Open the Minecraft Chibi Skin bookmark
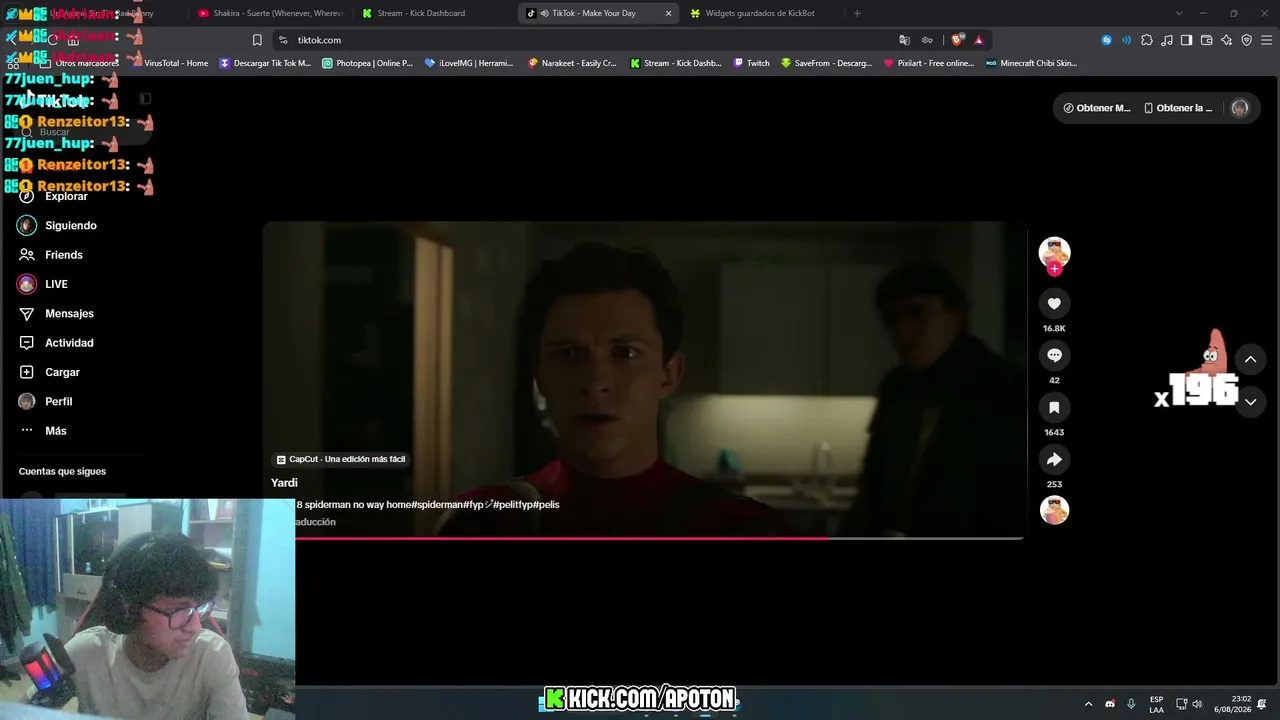This screenshot has height=720, width=1280. point(1031,63)
